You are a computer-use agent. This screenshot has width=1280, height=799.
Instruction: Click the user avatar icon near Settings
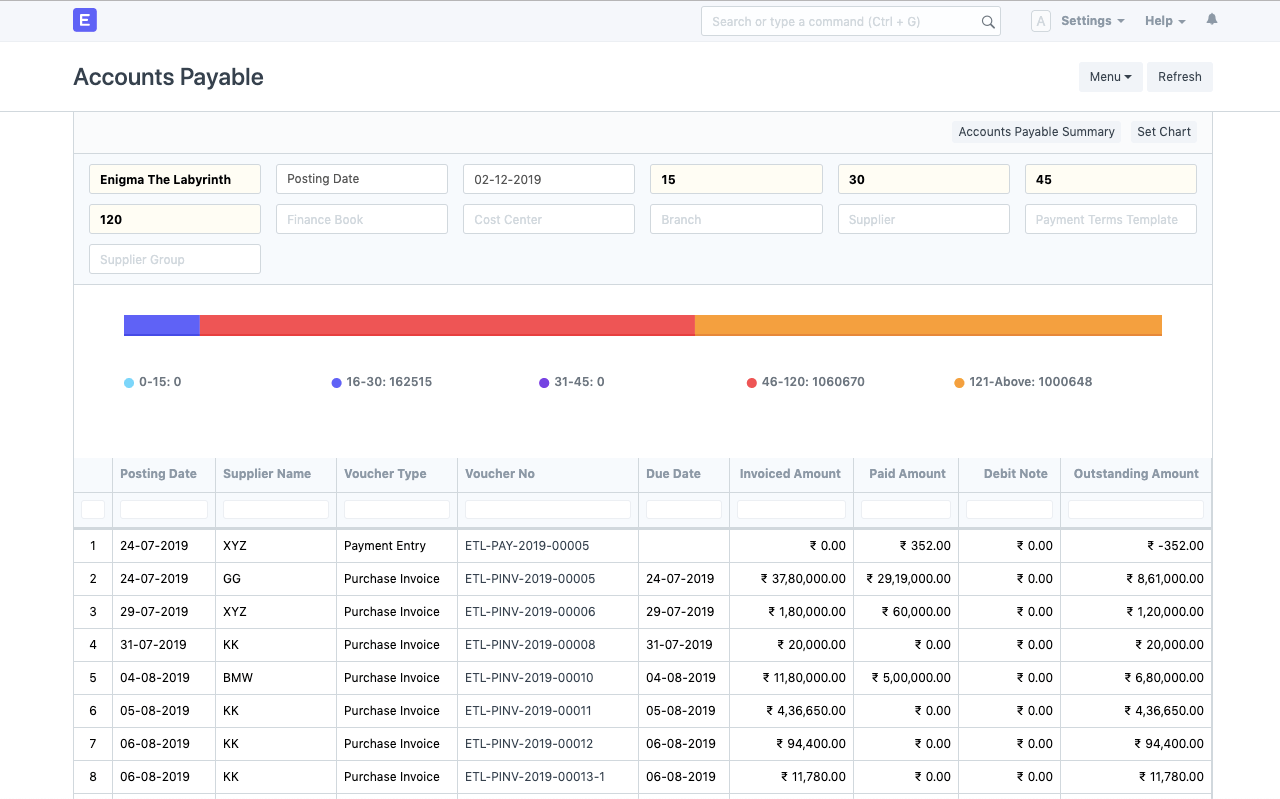coord(1040,20)
